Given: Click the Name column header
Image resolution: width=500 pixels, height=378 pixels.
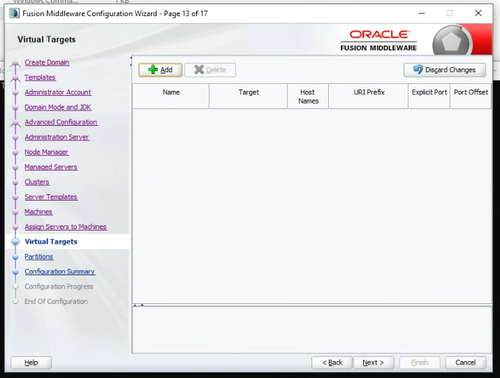Looking at the screenshot, I should click(x=171, y=96).
